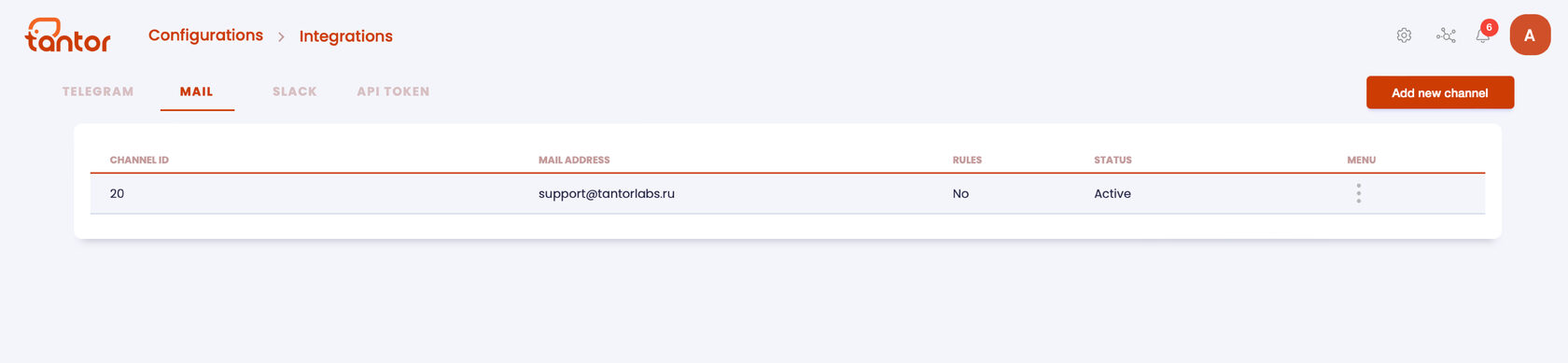Click the Tantor logo
The width and height of the screenshot is (1568, 363).
point(67,35)
